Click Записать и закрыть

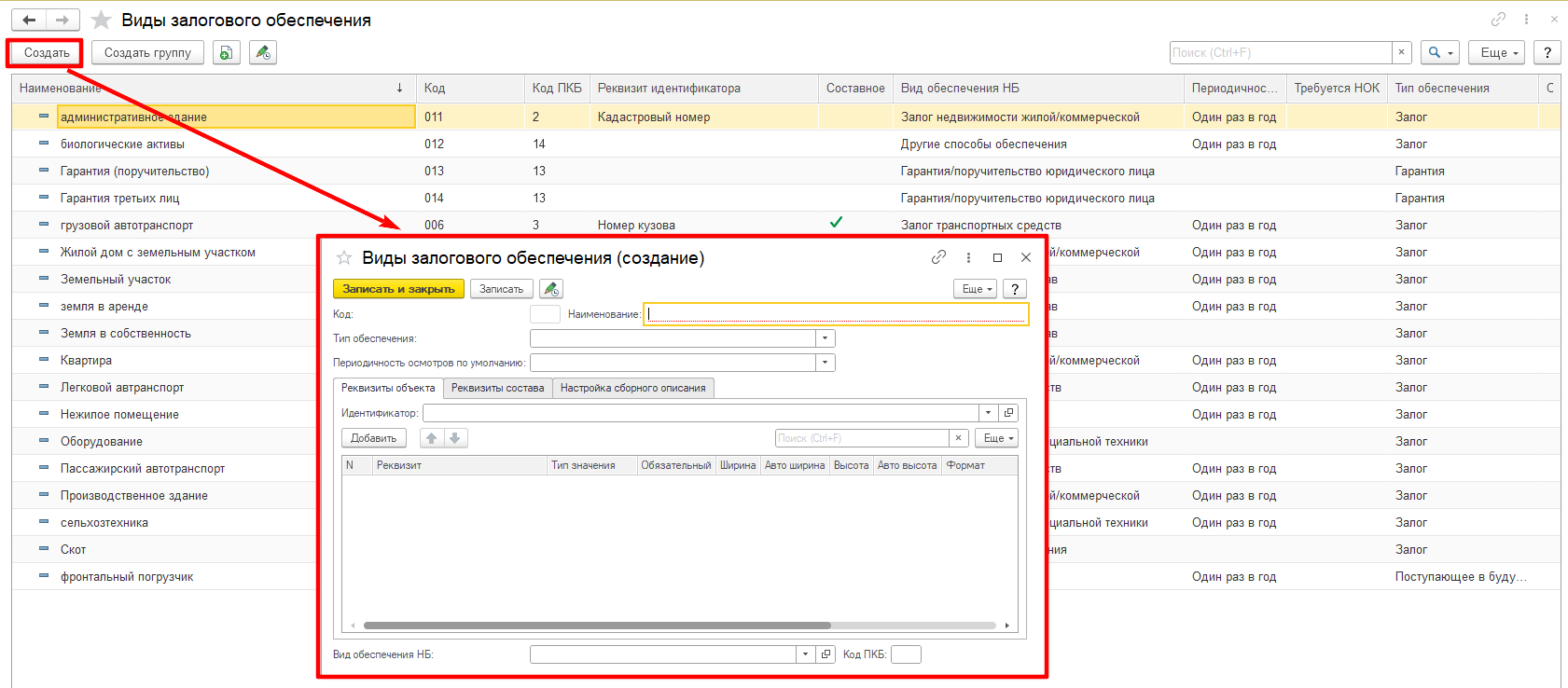pyautogui.click(x=398, y=289)
